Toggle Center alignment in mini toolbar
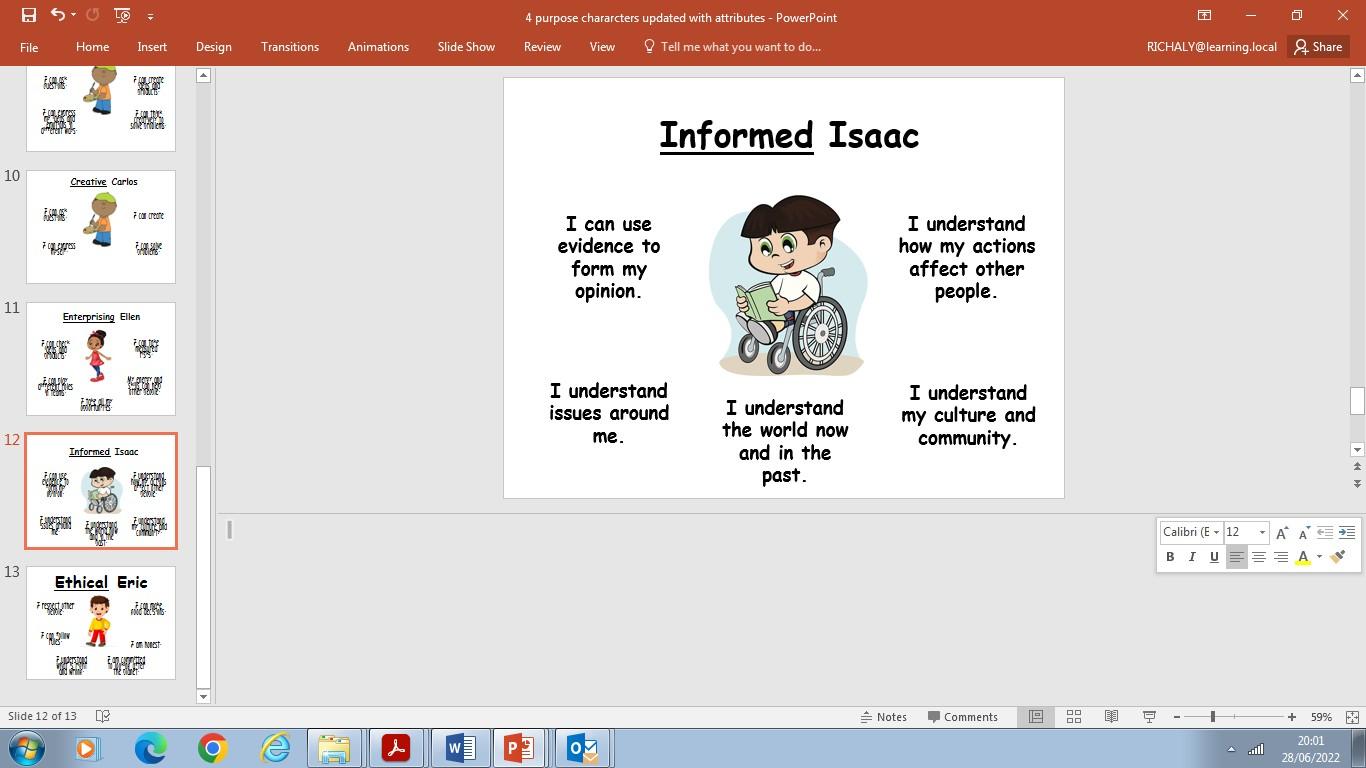This screenshot has height=768, width=1366. [x=1259, y=557]
